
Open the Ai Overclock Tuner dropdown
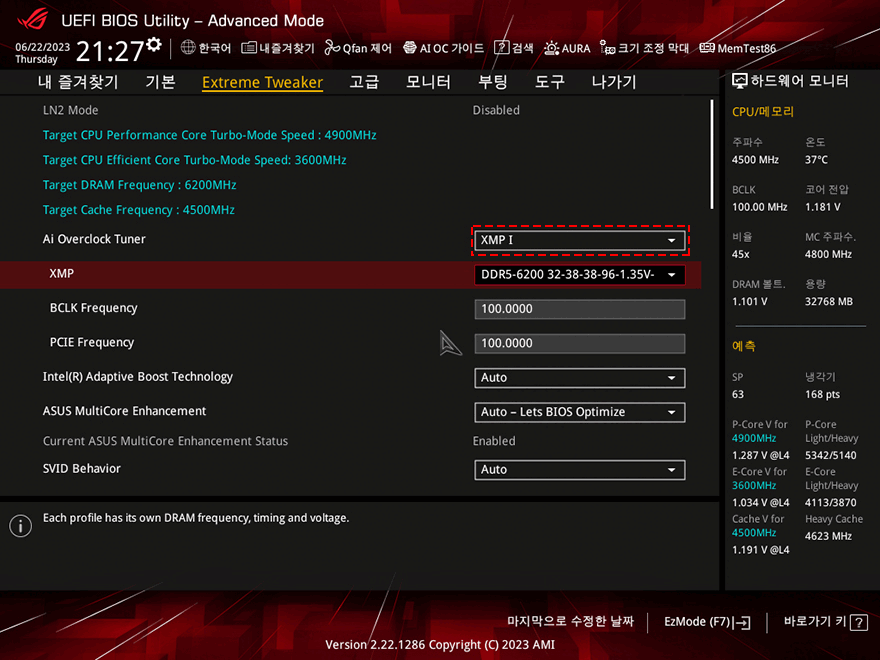point(579,240)
